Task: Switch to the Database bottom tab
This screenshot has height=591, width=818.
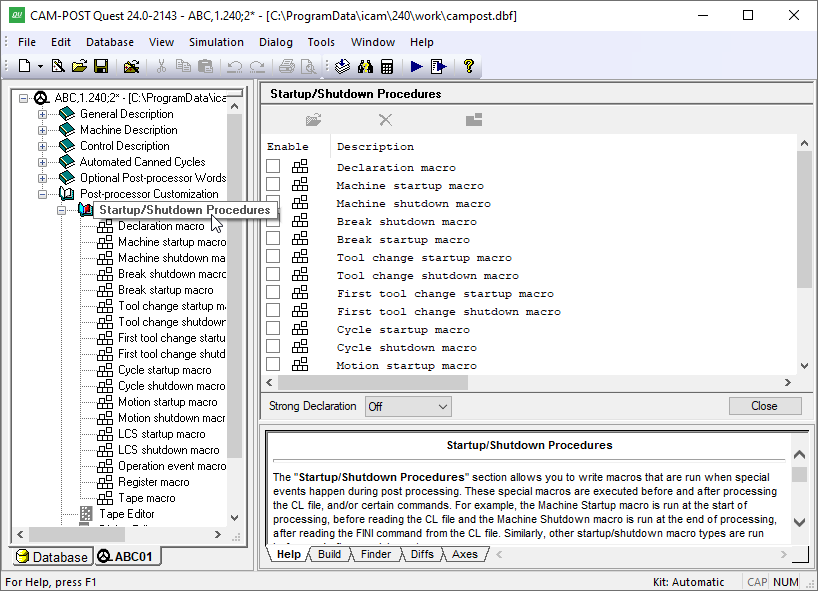Action: click(52, 557)
